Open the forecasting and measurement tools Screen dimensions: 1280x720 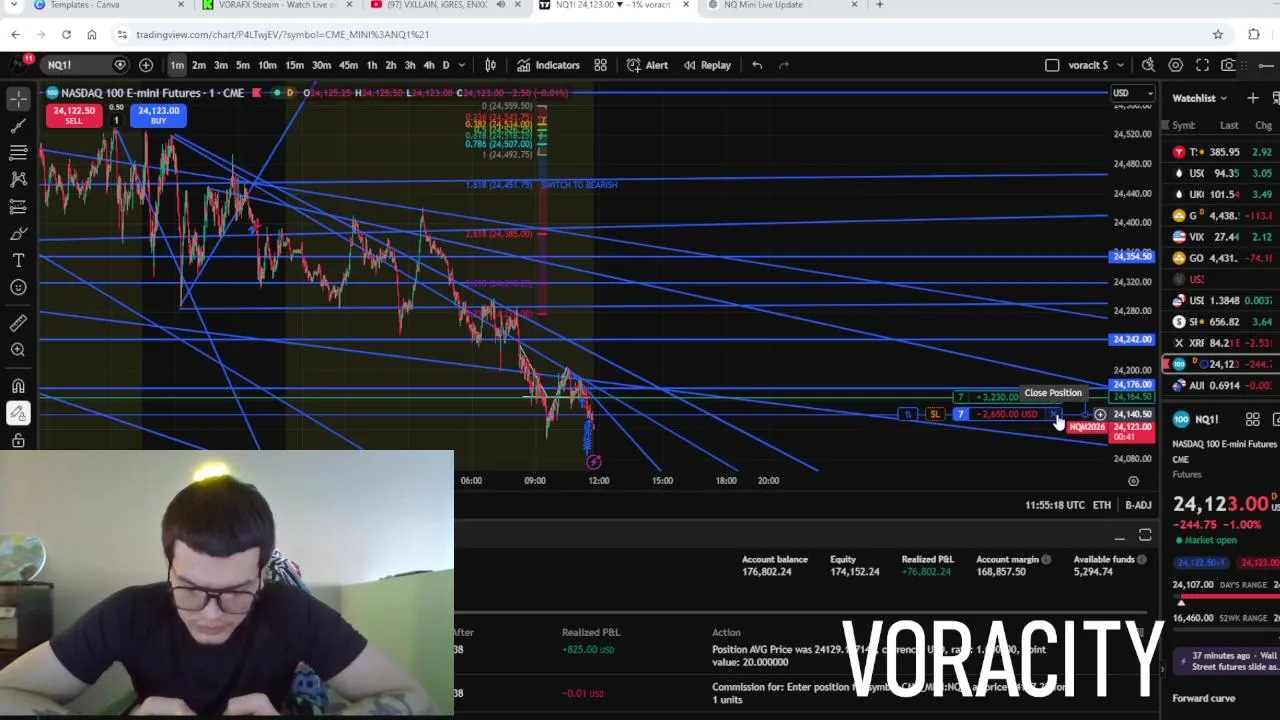18,207
